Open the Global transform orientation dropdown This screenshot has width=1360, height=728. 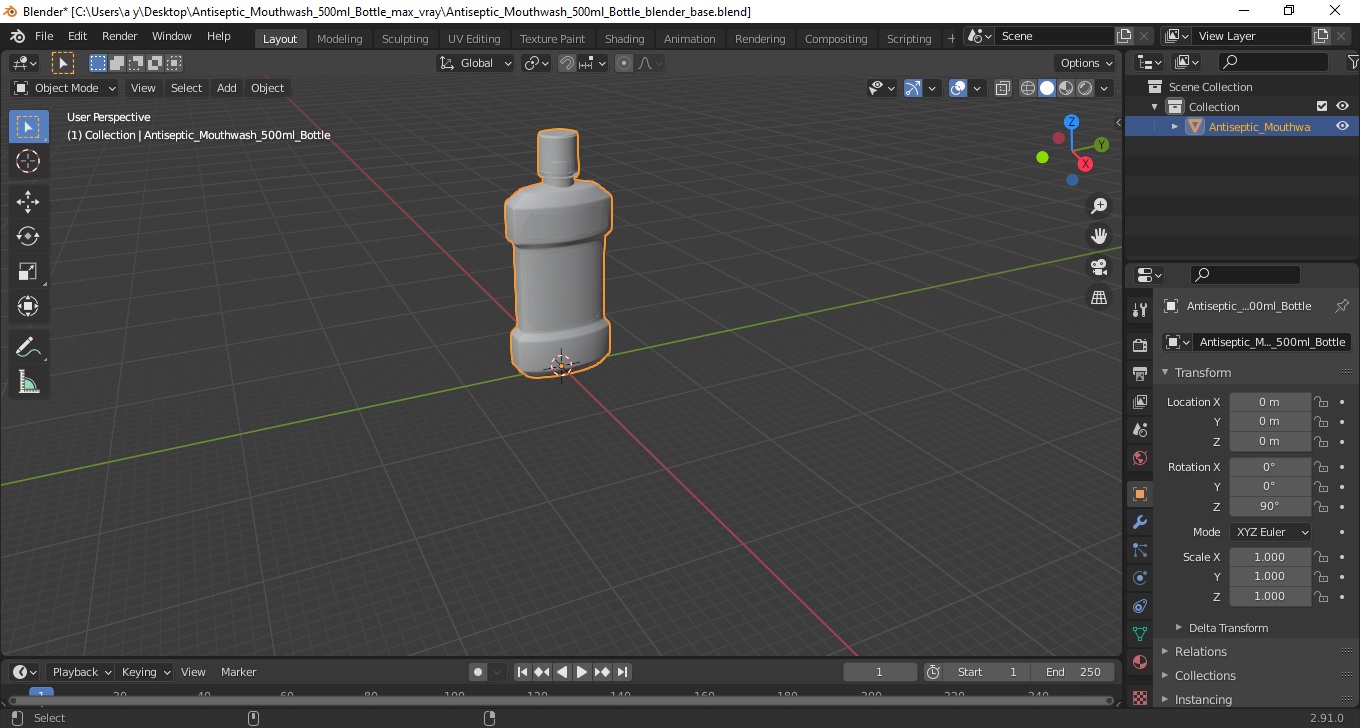click(x=476, y=63)
